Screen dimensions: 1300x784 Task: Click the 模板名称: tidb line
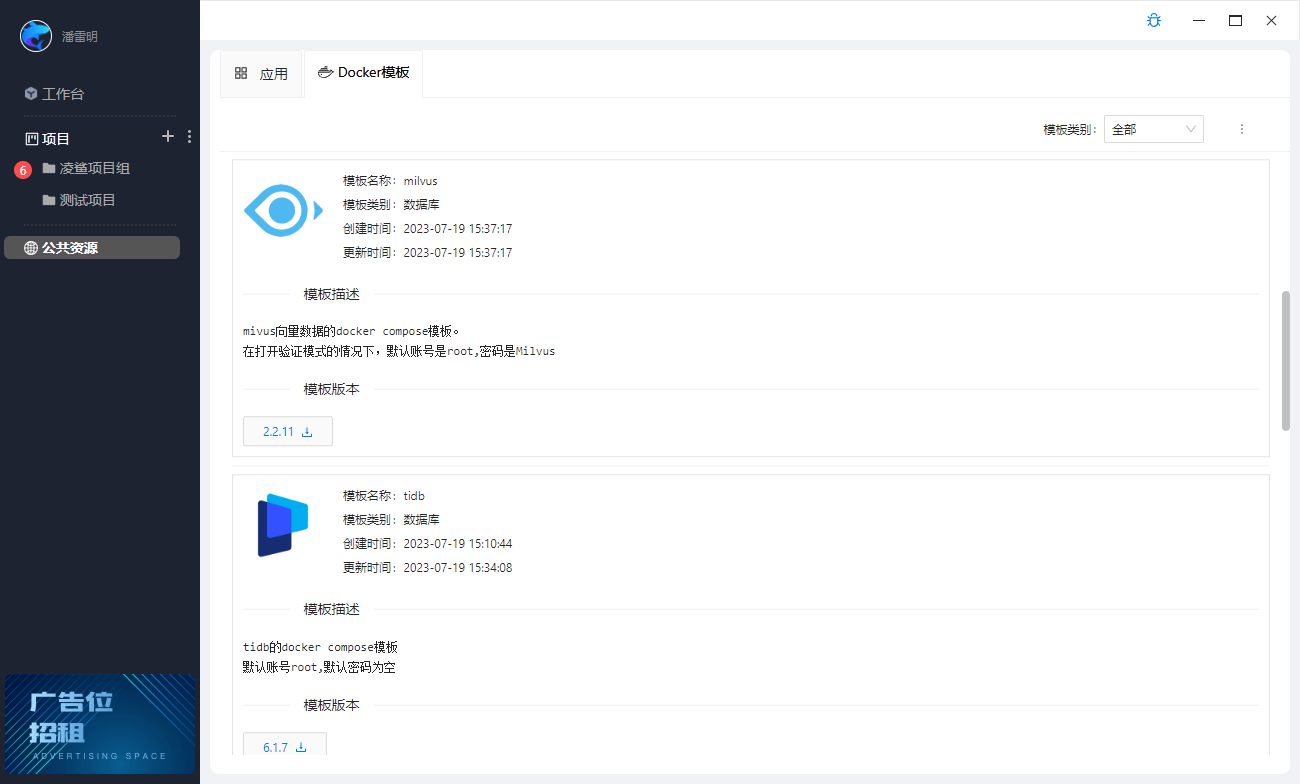pos(385,496)
